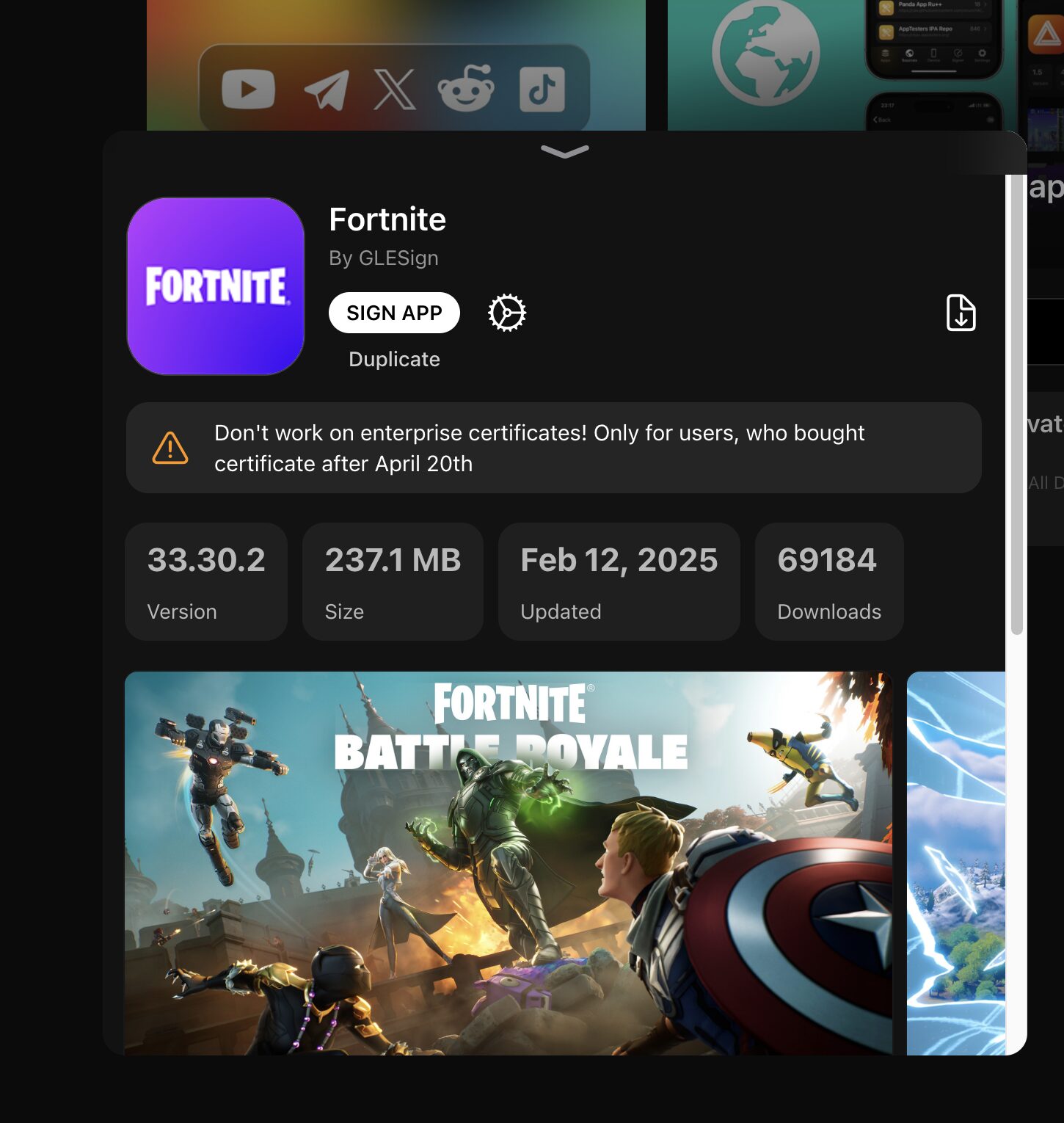
Task: Click the Telegram icon in the banner
Action: [x=324, y=90]
